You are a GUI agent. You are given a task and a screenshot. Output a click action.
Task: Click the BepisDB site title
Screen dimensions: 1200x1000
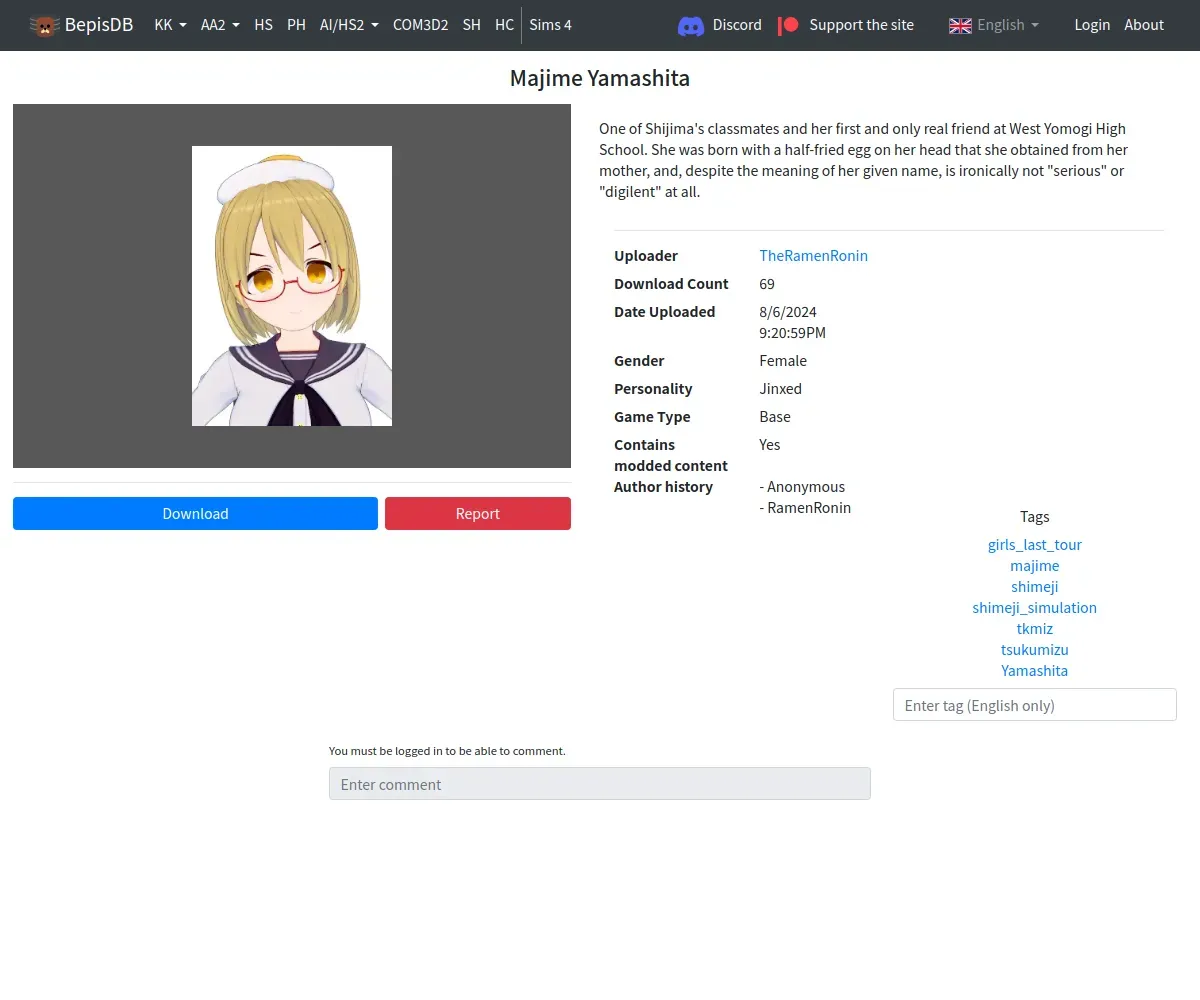click(x=99, y=25)
